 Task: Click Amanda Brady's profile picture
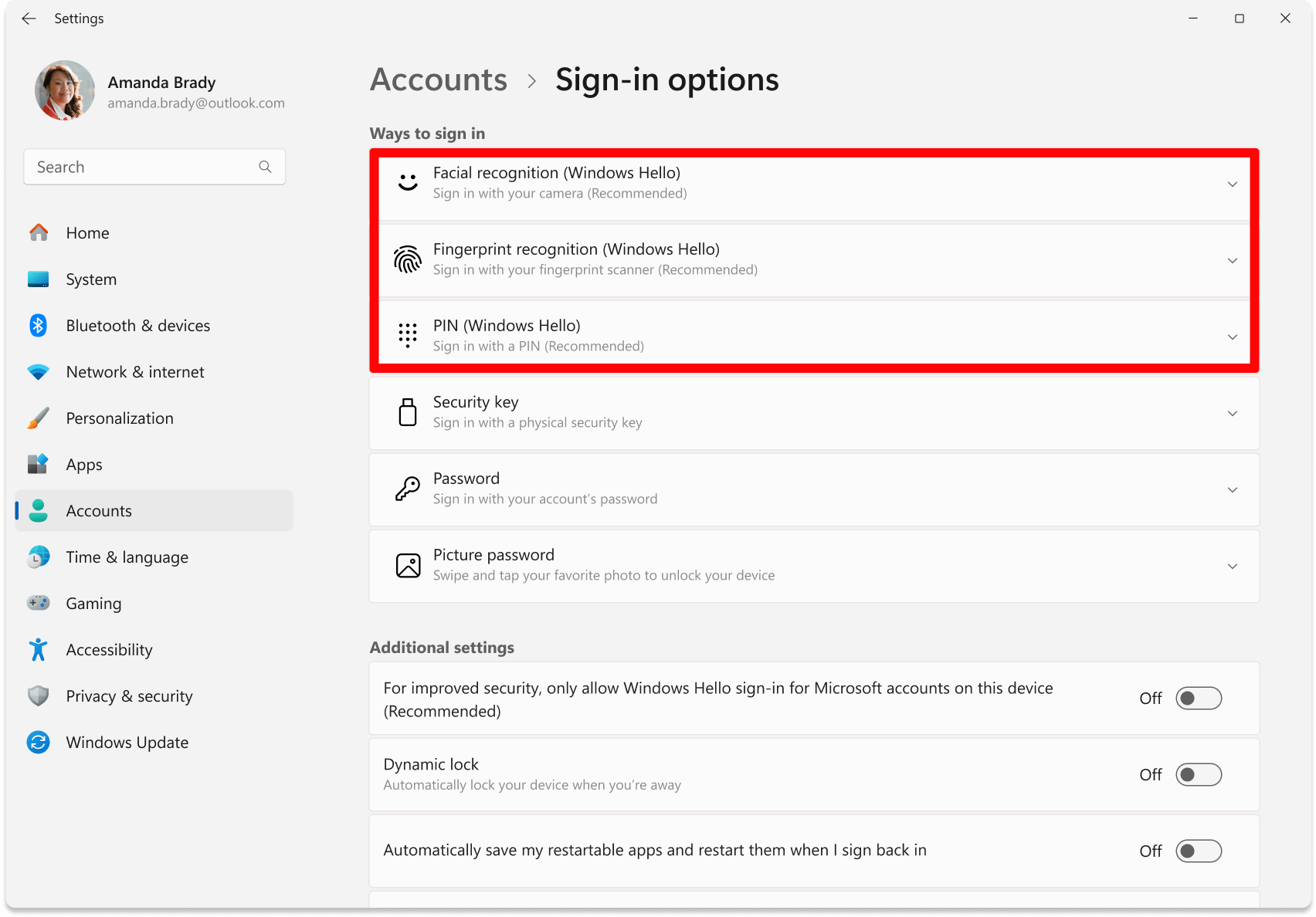click(65, 90)
